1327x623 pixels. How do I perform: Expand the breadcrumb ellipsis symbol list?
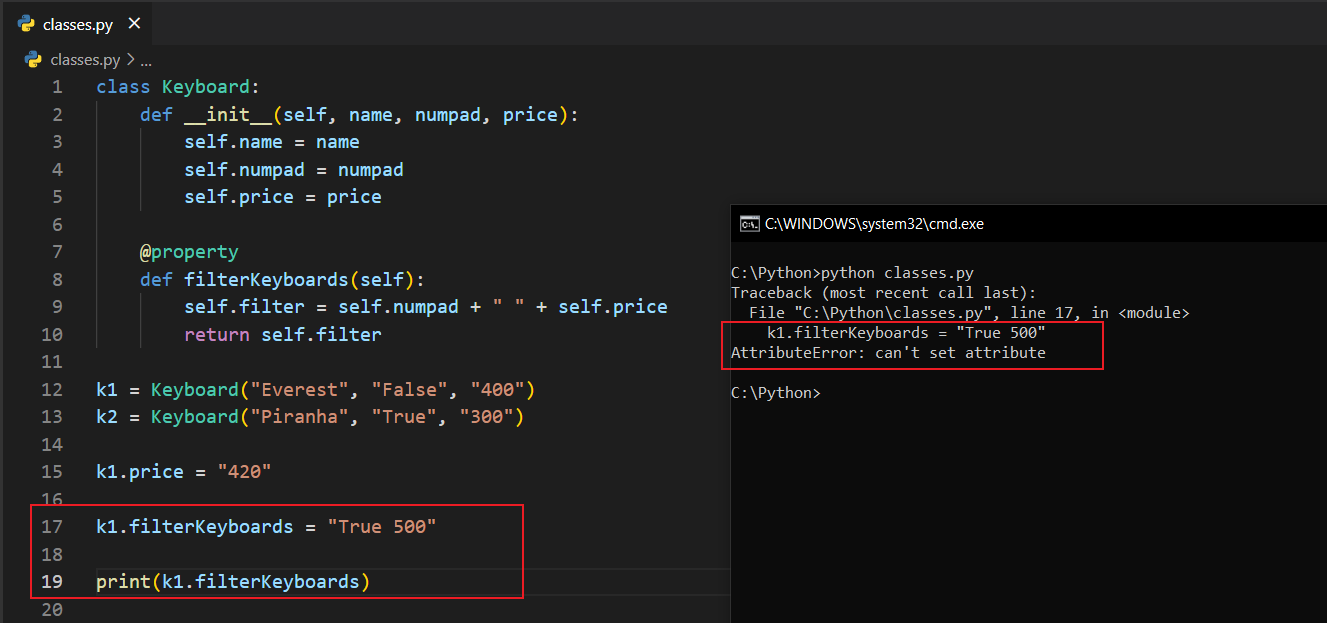click(144, 59)
